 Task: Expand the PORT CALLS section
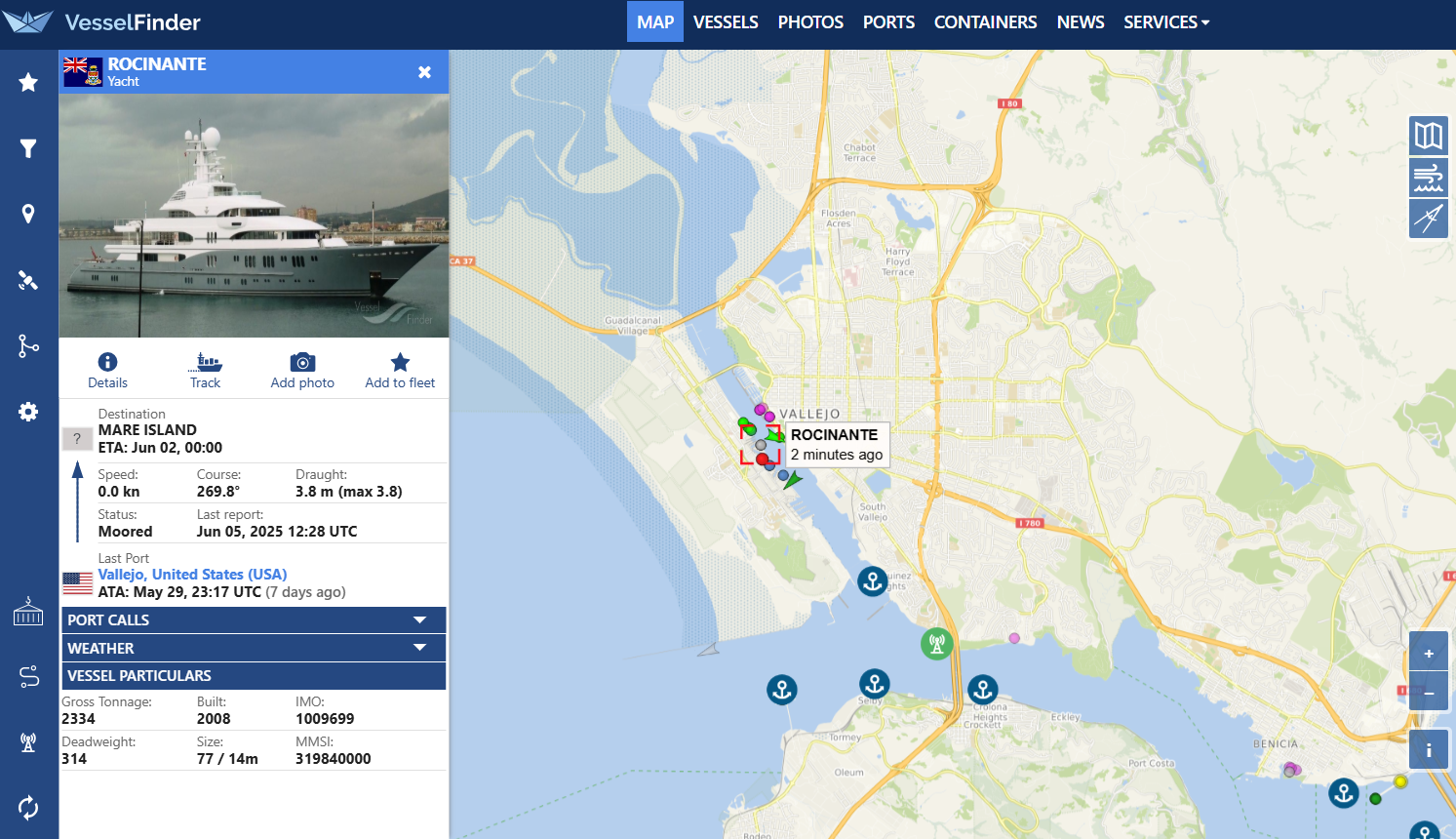(254, 620)
